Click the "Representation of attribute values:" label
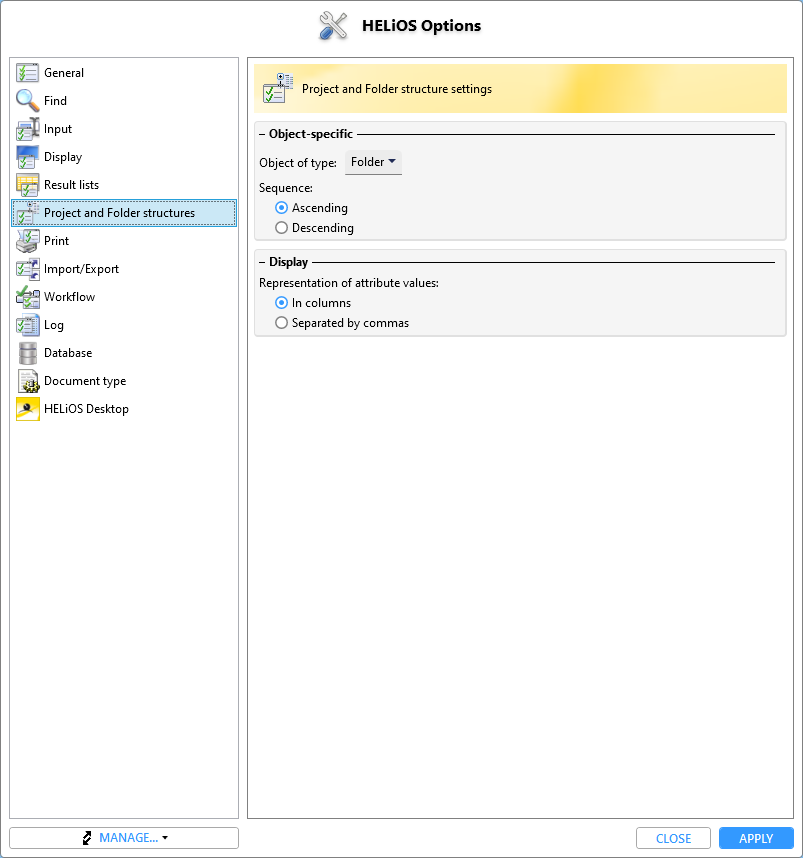Viewport: 803px width, 858px height. click(349, 283)
